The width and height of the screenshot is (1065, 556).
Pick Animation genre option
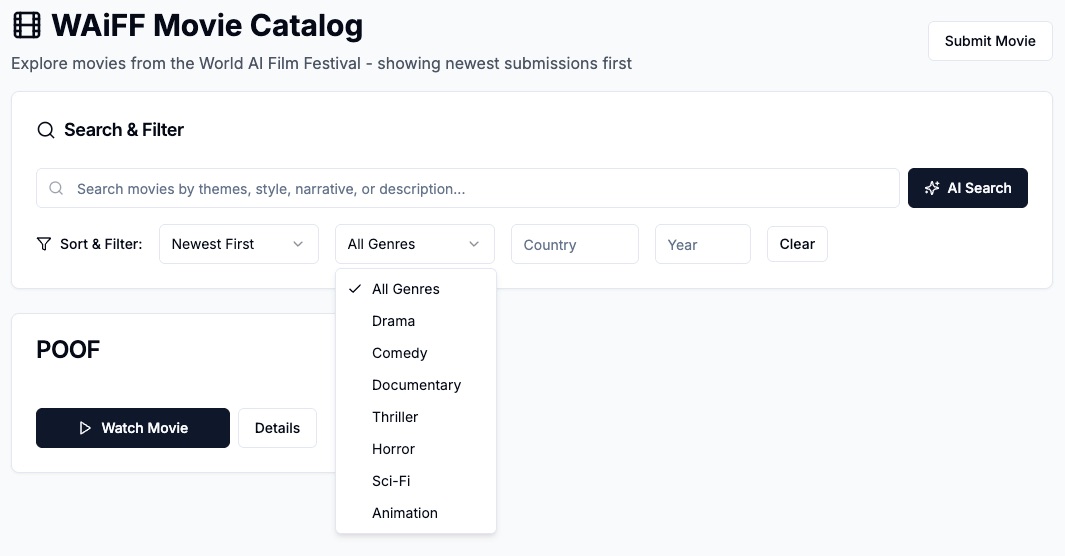coord(404,513)
